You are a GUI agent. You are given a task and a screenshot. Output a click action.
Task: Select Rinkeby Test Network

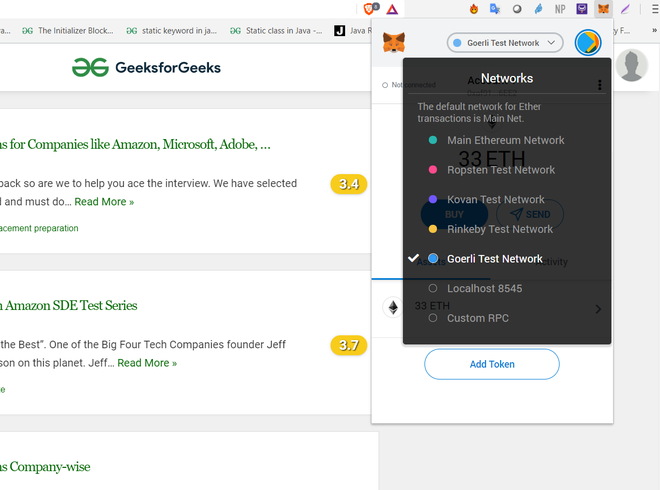[x=507, y=229]
